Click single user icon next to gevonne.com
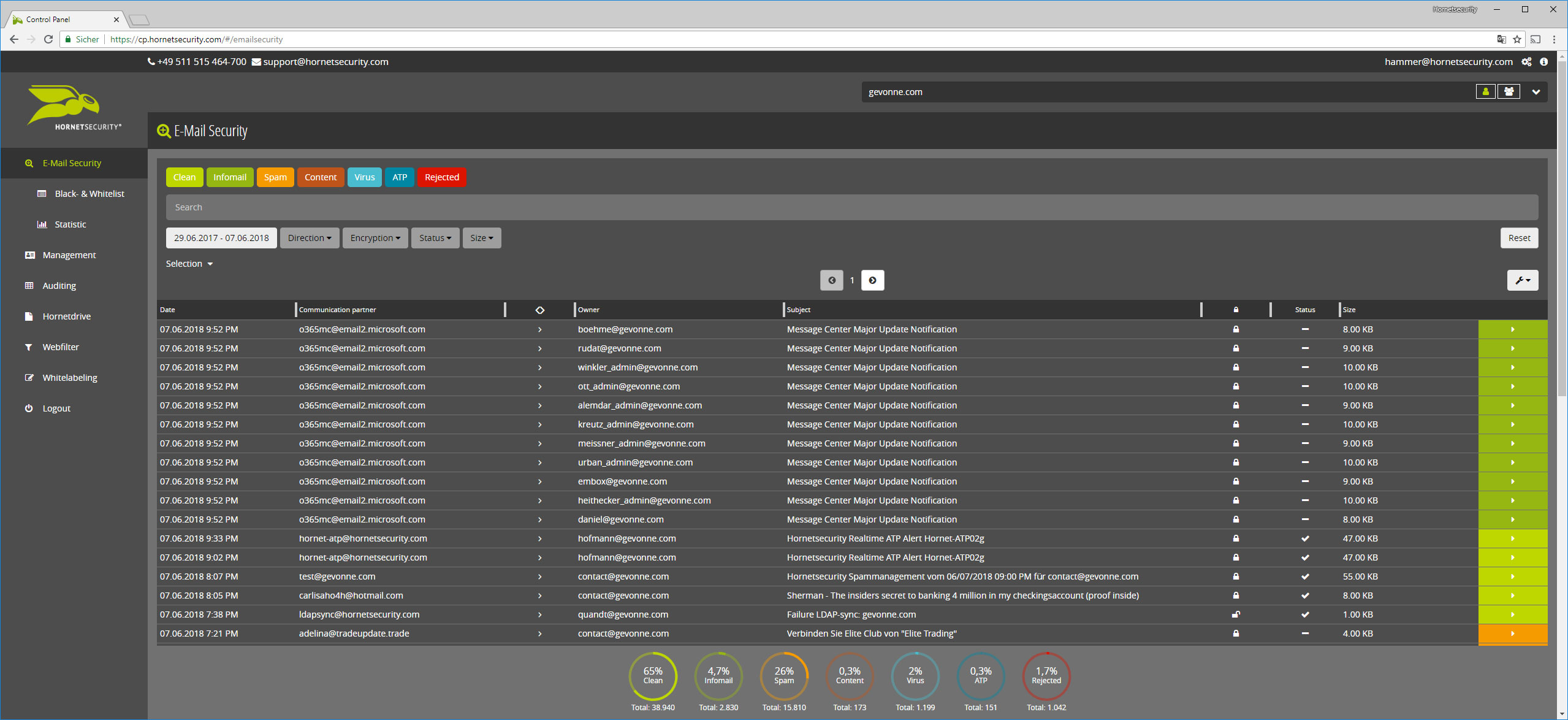 [x=1485, y=92]
